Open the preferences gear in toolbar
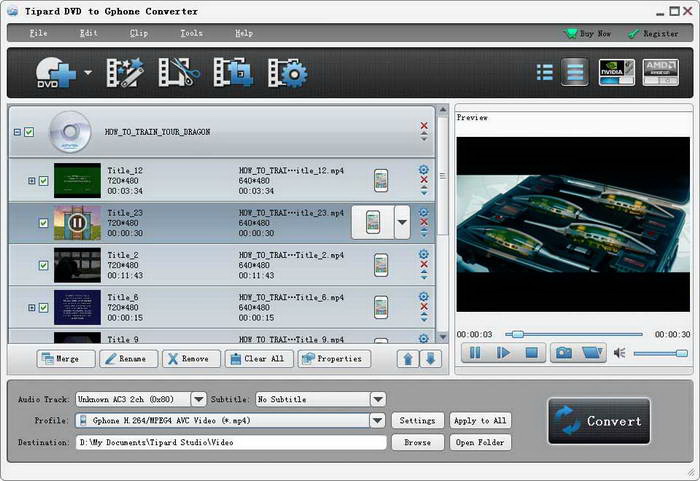This screenshot has height=481, width=700. click(288, 73)
